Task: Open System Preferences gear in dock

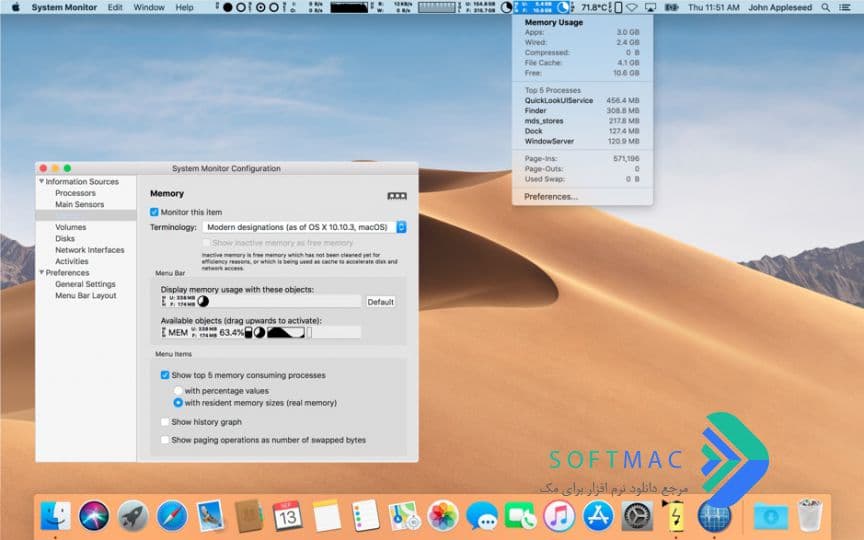Action: click(637, 516)
